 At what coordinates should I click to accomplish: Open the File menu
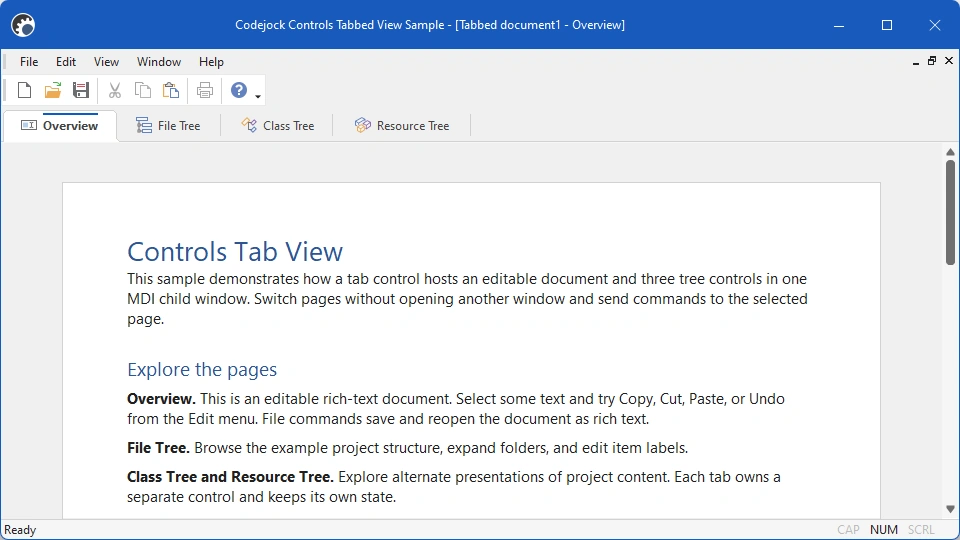(x=29, y=62)
